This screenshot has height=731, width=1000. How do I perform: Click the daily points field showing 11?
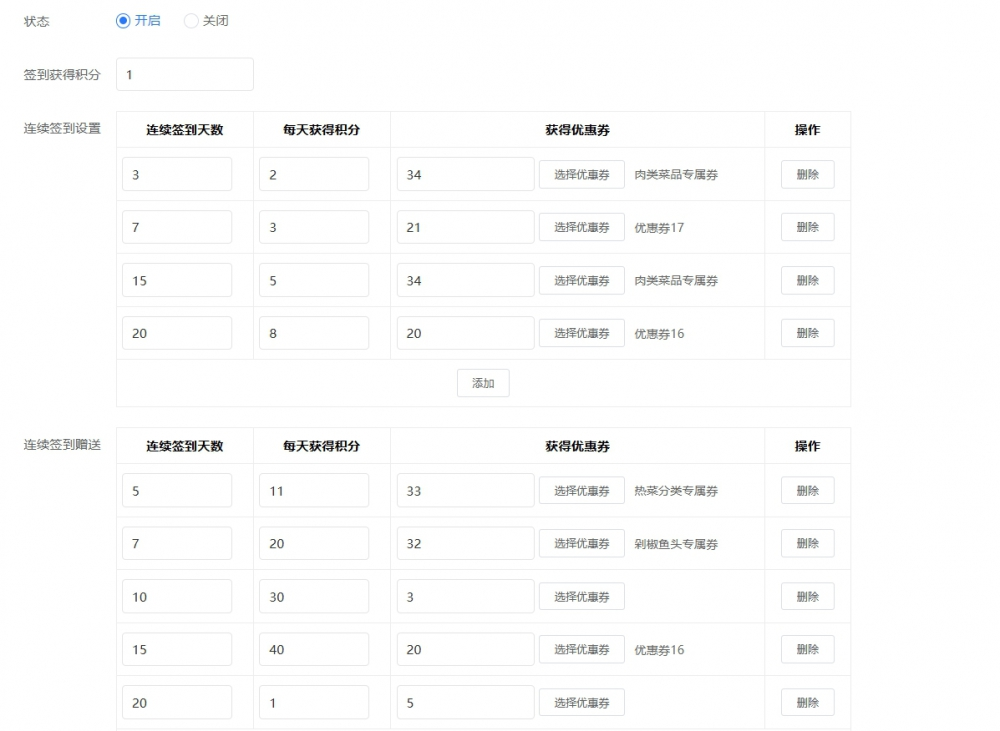coord(313,491)
